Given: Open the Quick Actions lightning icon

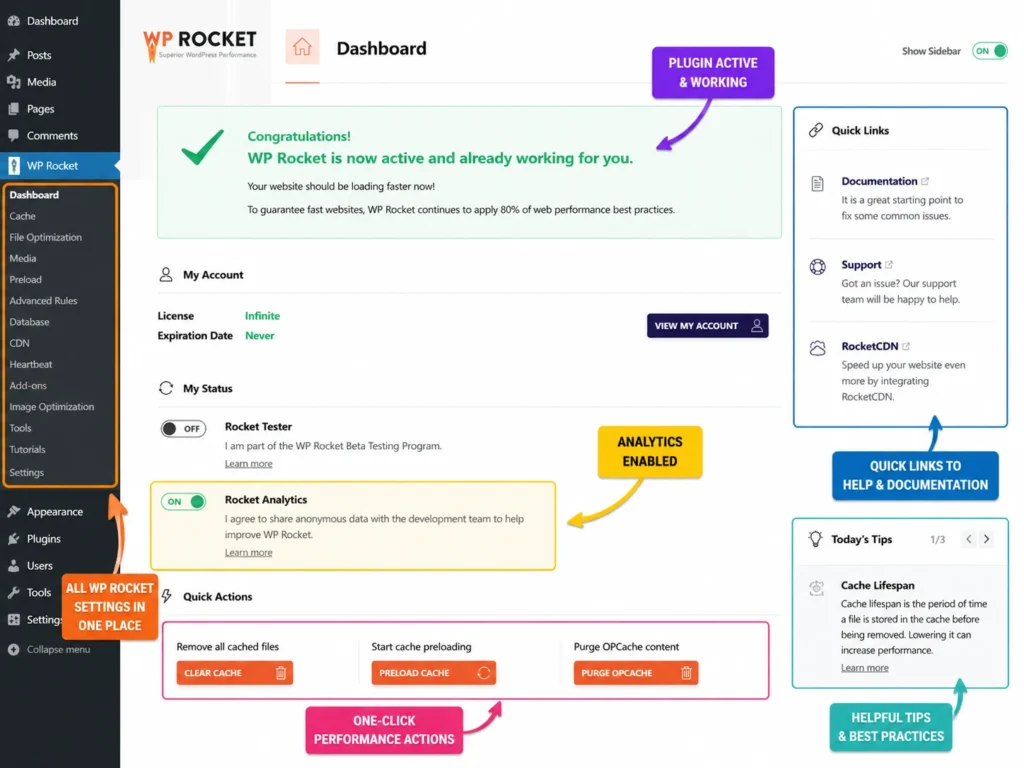Looking at the screenshot, I should (x=167, y=596).
